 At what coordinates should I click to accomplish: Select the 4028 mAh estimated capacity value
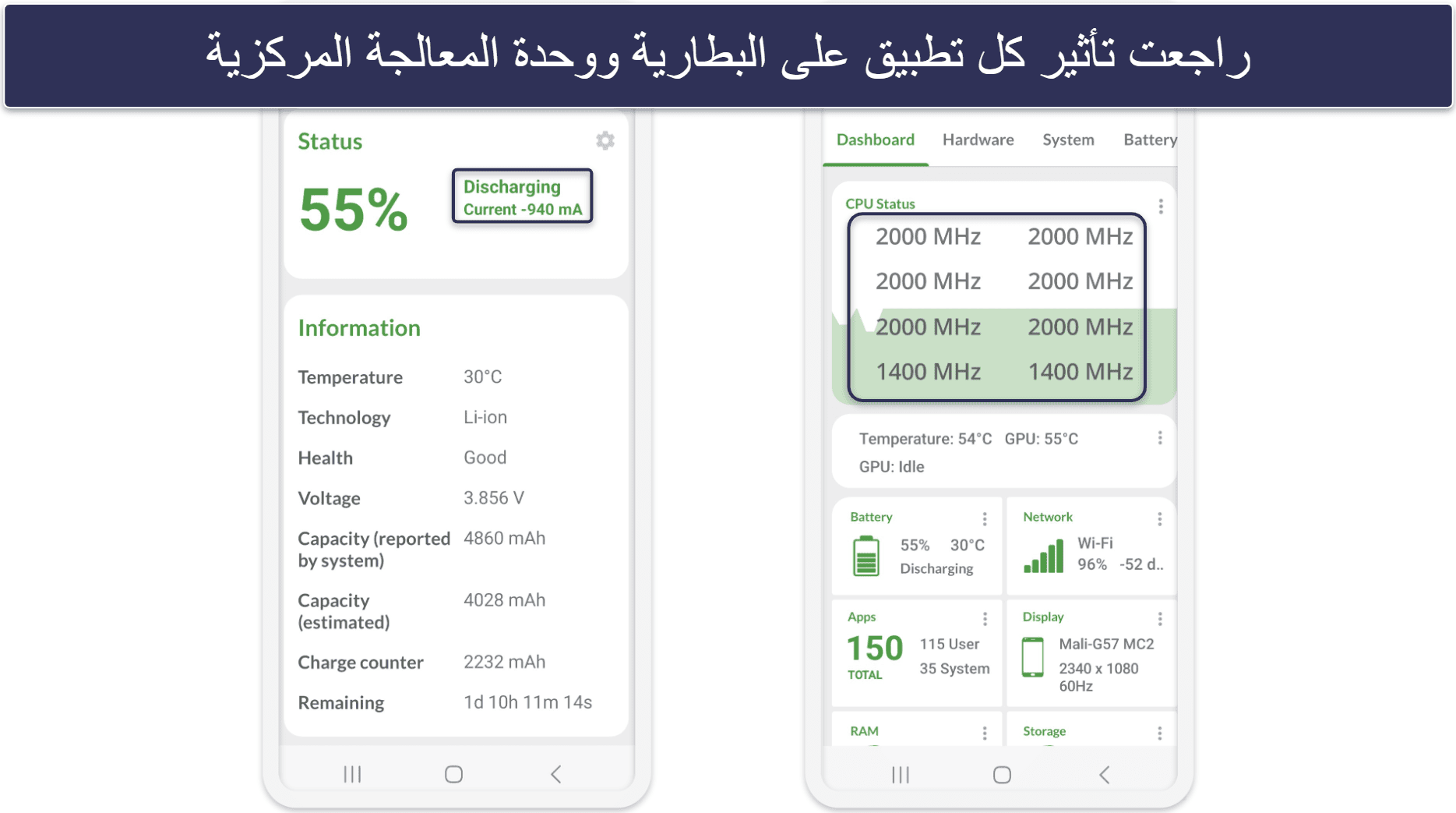coord(504,600)
